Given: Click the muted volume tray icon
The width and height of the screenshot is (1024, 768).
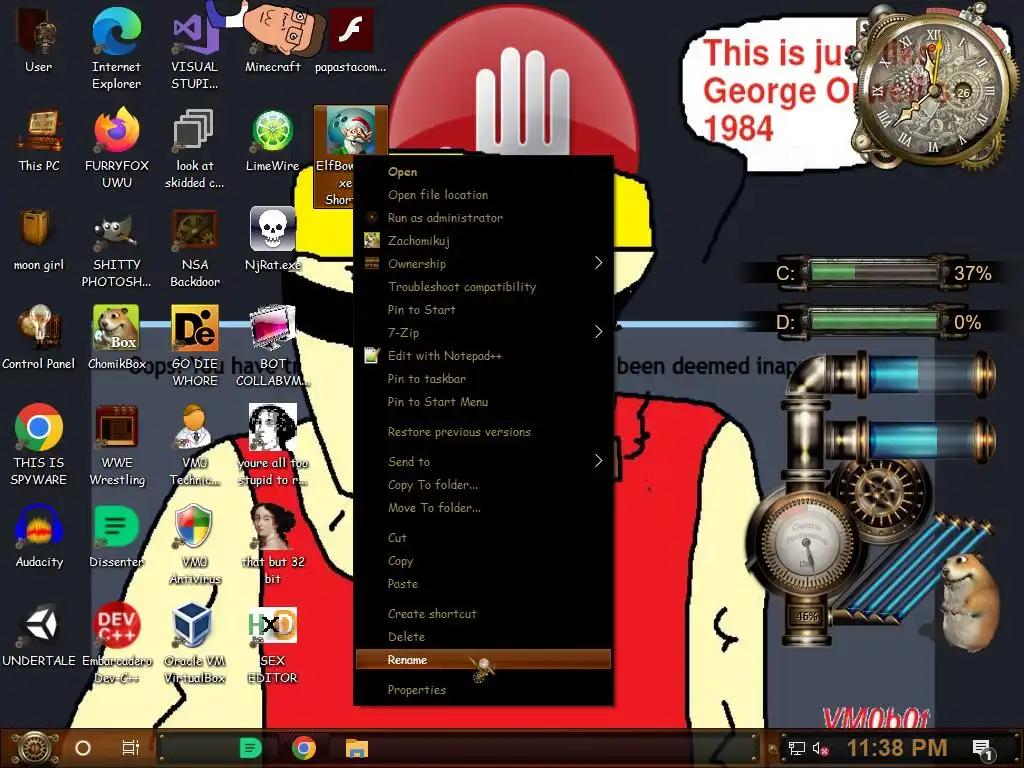Looking at the screenshot, I should [820, 748].
